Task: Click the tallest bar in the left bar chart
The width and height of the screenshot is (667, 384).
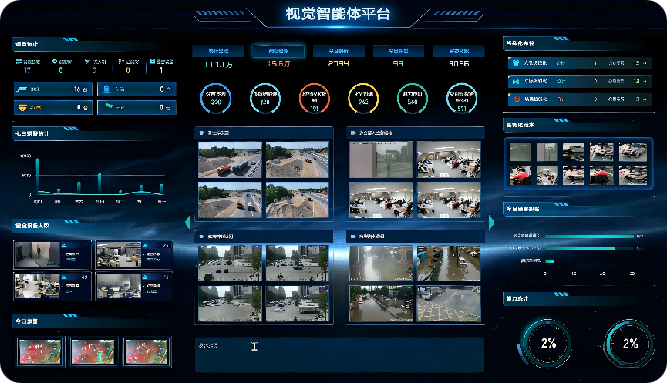Action: point(37,176)
